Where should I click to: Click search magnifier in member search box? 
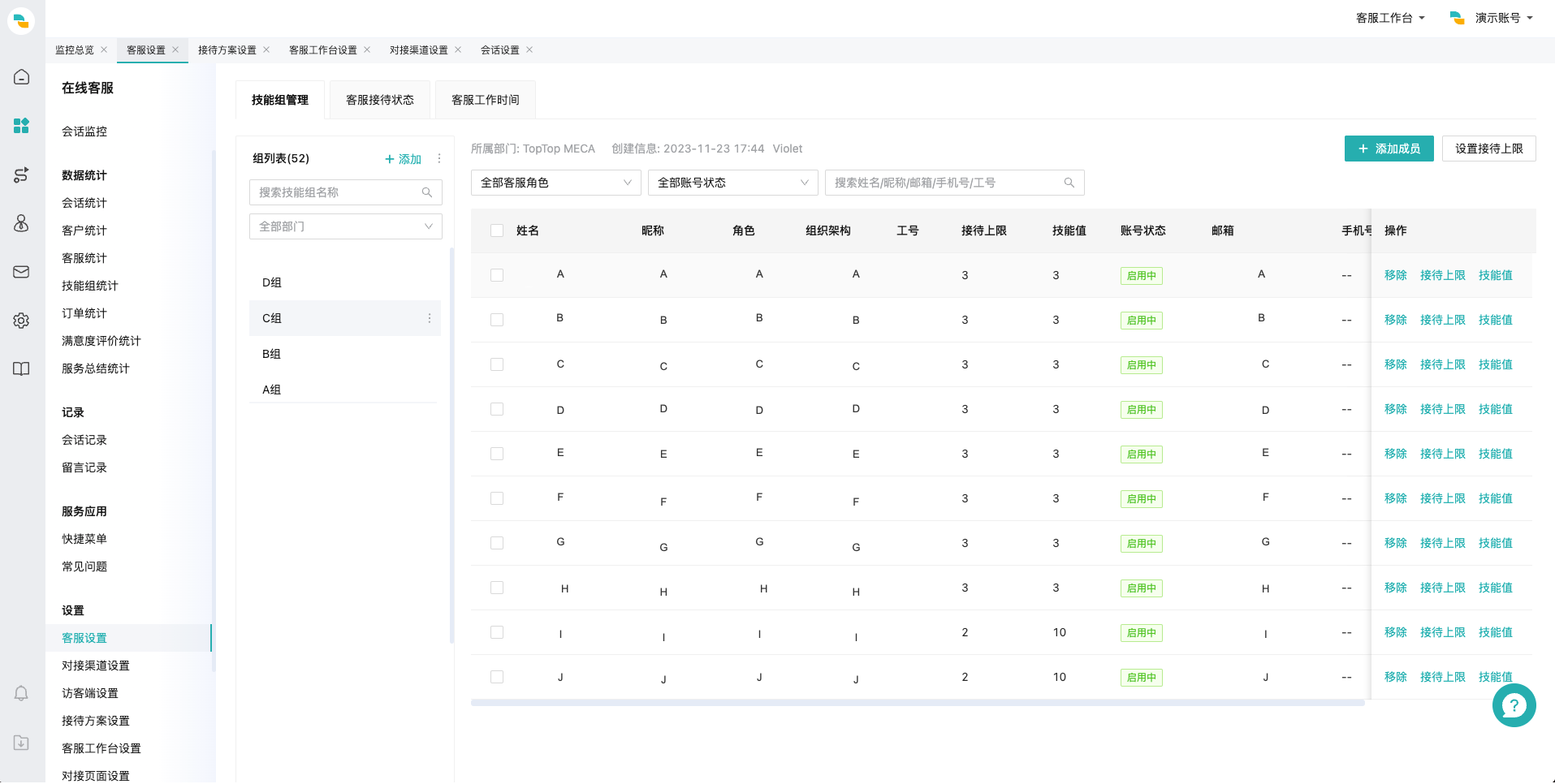coord(1069,183)
